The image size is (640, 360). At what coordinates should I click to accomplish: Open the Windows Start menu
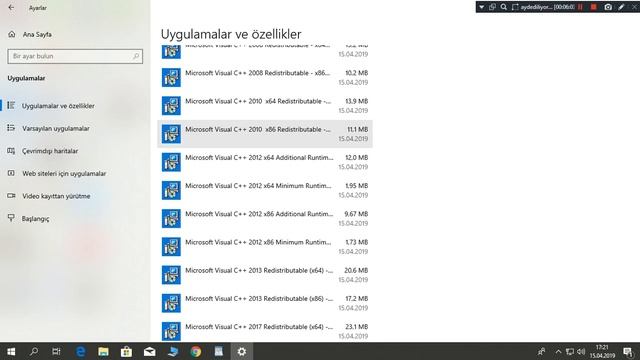[11, 351]
